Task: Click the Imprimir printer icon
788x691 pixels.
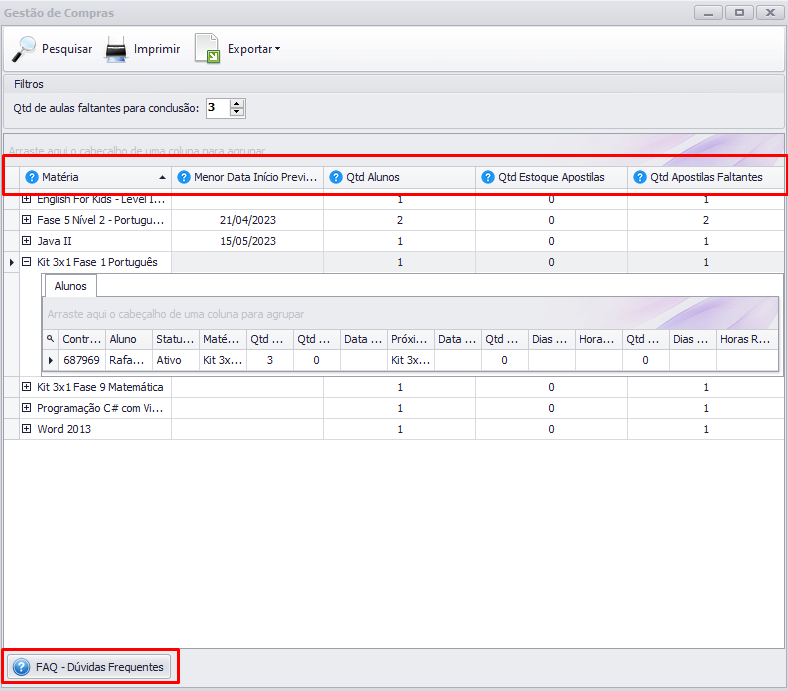Action: 117,48
